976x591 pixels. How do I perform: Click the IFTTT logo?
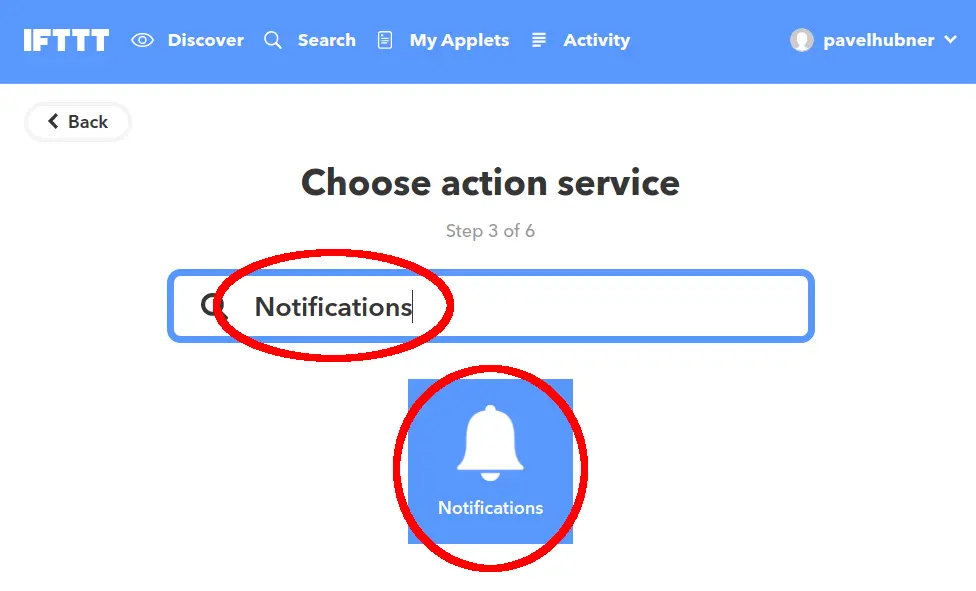pyautogui.click(x=66, y=40)
